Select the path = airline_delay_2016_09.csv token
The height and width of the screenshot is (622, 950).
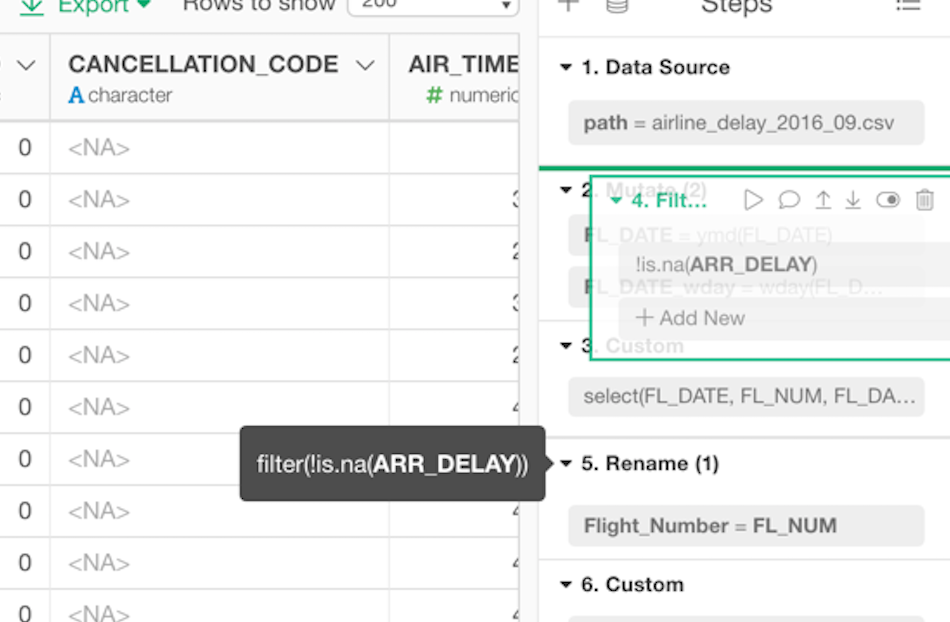pos(746,123)
